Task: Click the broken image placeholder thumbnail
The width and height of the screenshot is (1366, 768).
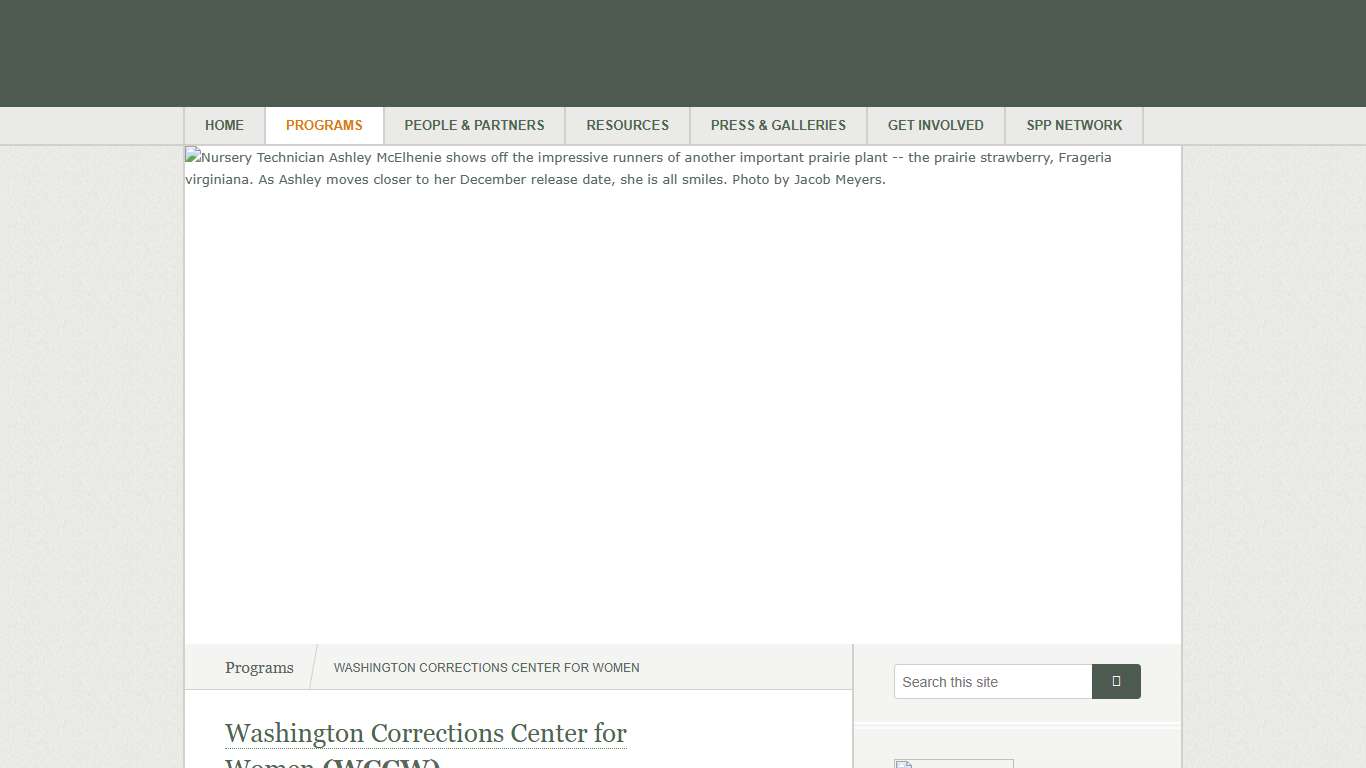Action: (x=905, y=765)
